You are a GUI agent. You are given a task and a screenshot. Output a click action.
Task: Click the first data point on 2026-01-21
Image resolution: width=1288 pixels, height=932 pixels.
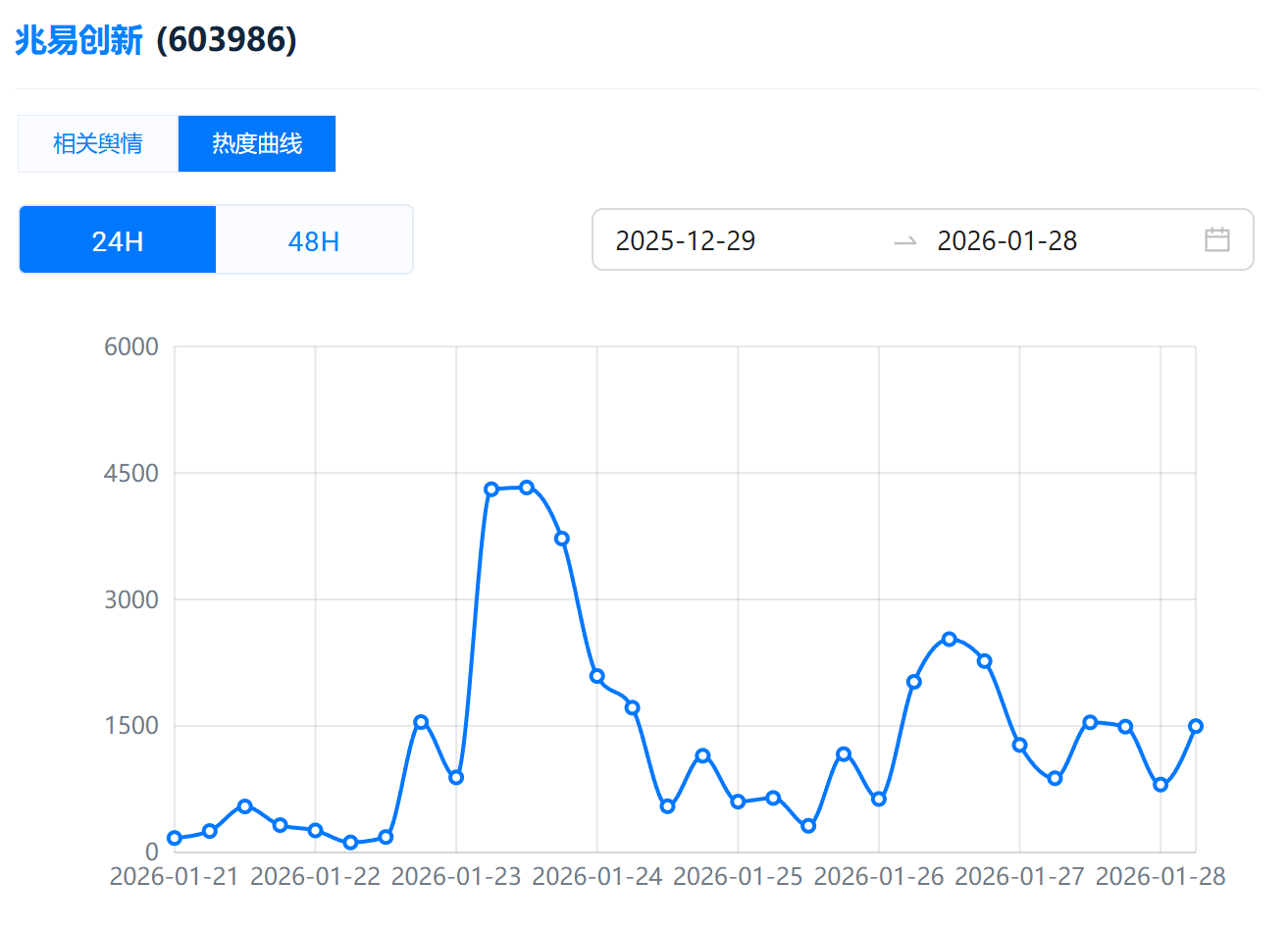175,838
